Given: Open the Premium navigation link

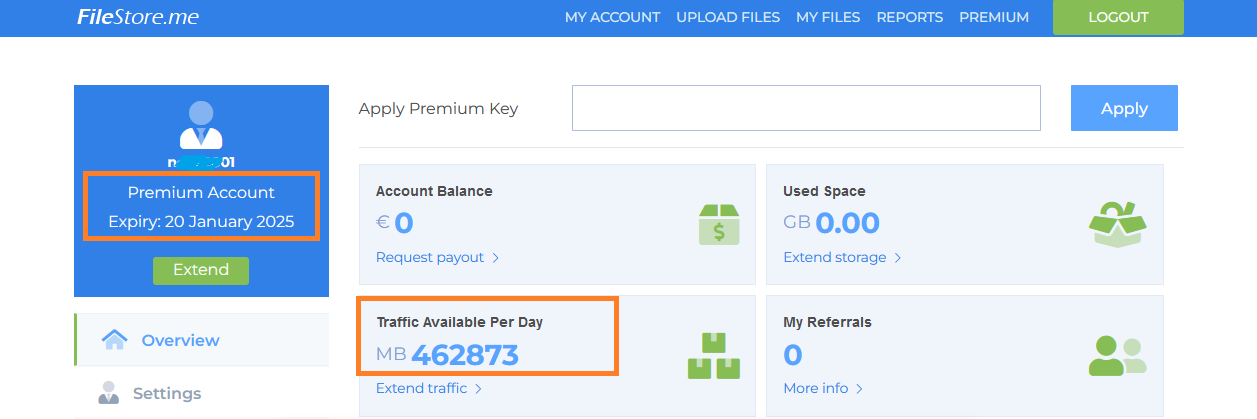Looking at the screenshot, I should pyautogui.click(x=993, y=17).
